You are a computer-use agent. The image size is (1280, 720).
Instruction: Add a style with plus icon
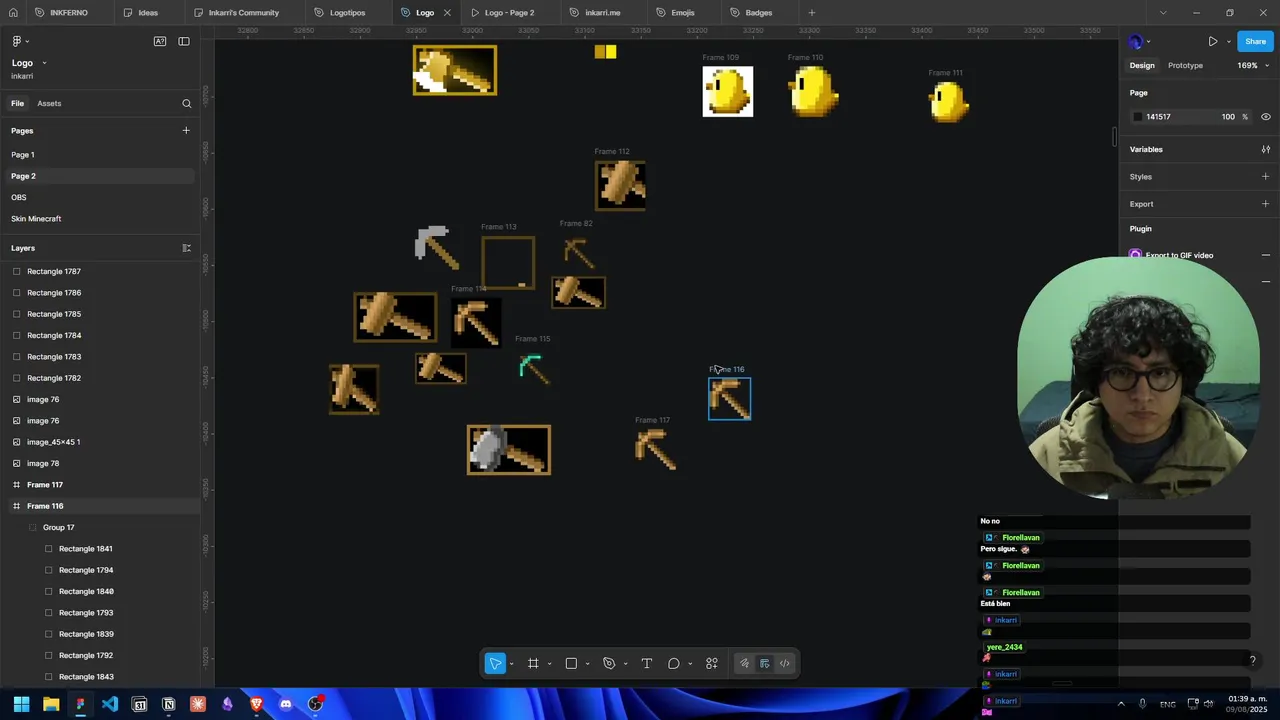coord(1265,176)
